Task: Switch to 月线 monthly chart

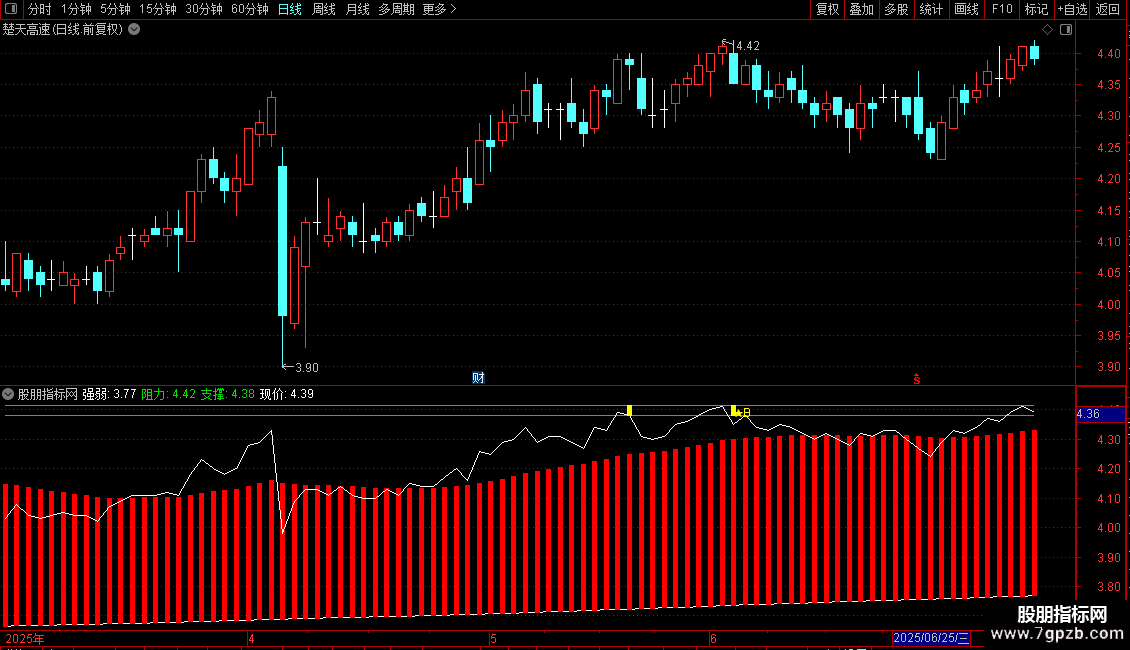Action: click(x=357, y=9)
